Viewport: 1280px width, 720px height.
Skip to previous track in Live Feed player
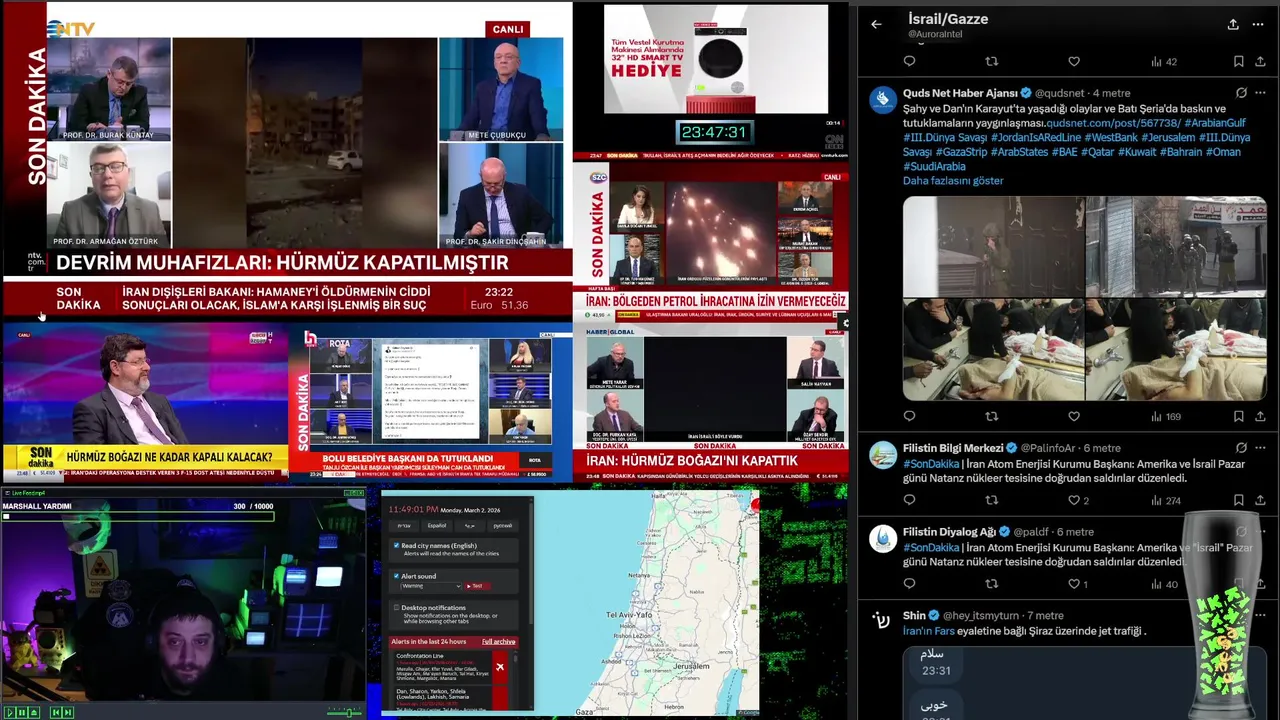coord(56,712)
